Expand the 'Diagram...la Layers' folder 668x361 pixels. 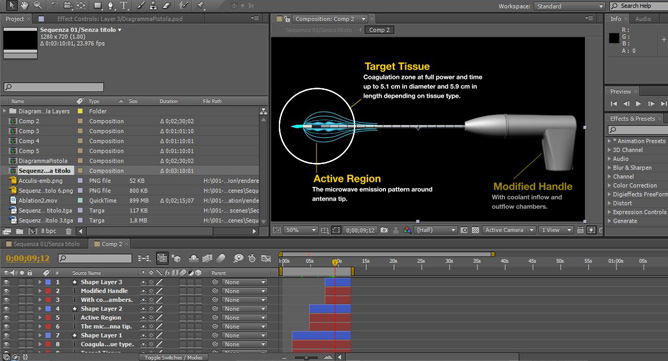(5, 111)
